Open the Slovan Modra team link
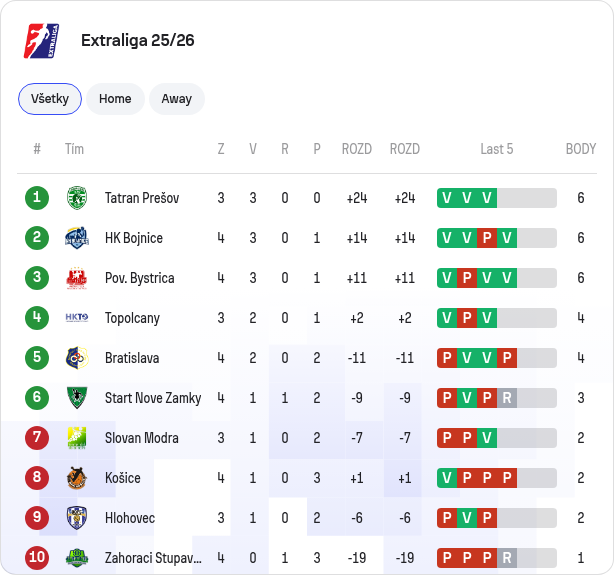614x575 pixels. click(142, 438)
